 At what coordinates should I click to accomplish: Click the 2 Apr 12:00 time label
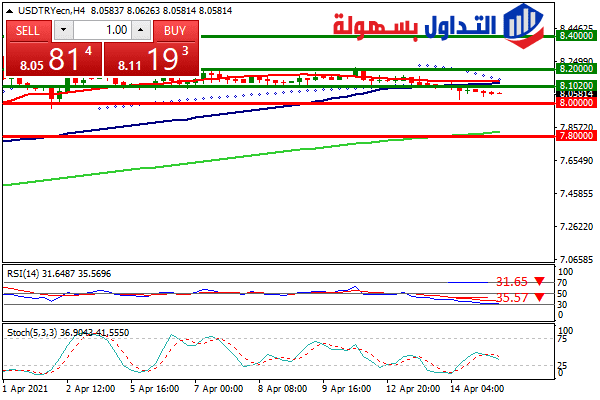click(x=91, y=389)
